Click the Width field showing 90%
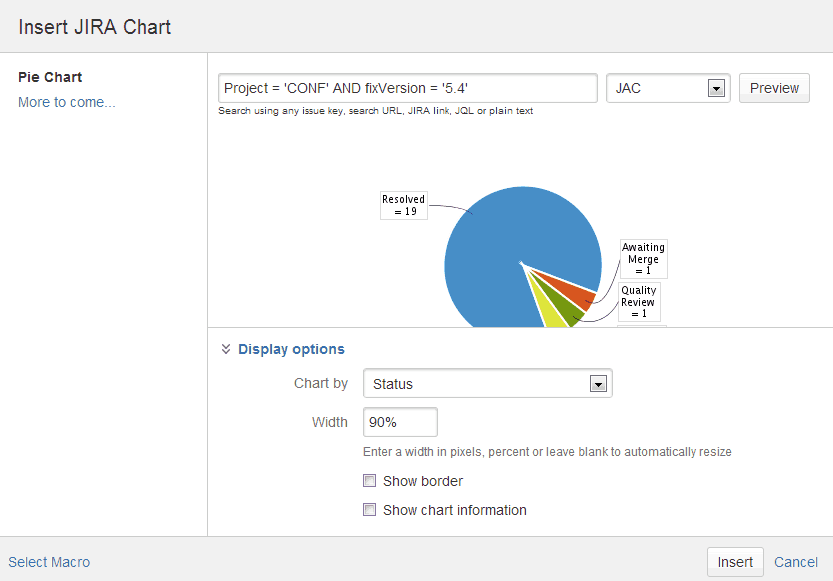The width and height of the screenshot is (833, 581). tap(399, 422)
